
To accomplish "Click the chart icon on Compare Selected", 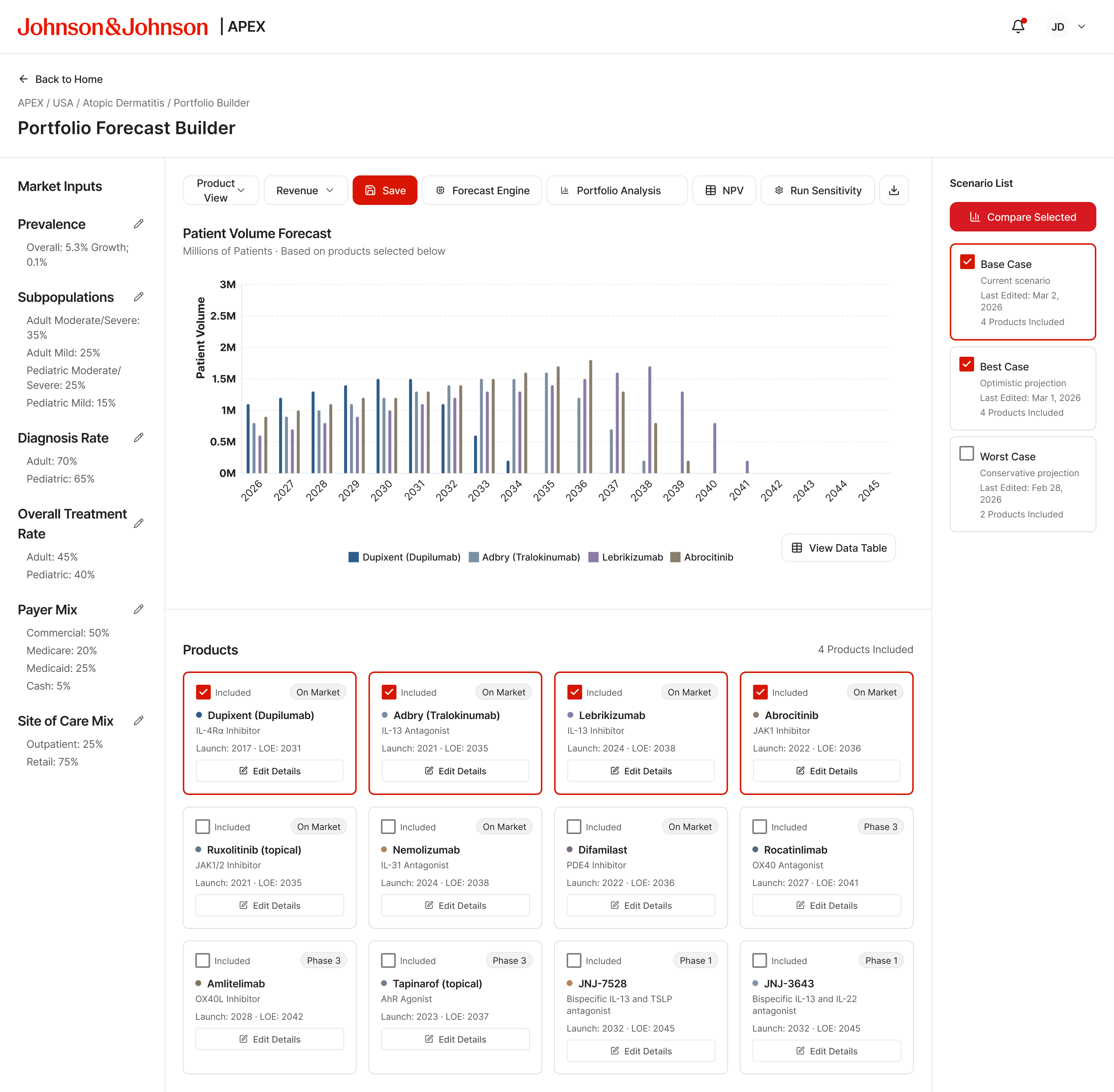I will coord(975,217).
